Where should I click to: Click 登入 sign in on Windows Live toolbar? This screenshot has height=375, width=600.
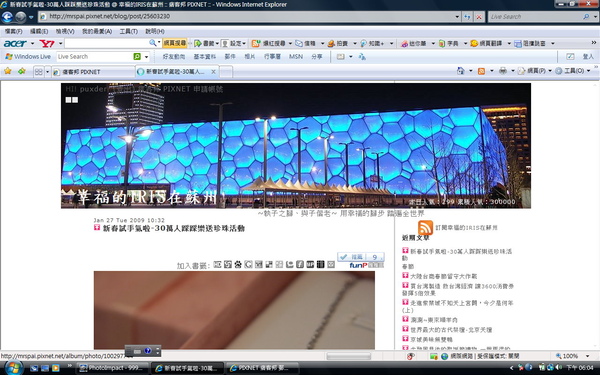pos(588,57)
